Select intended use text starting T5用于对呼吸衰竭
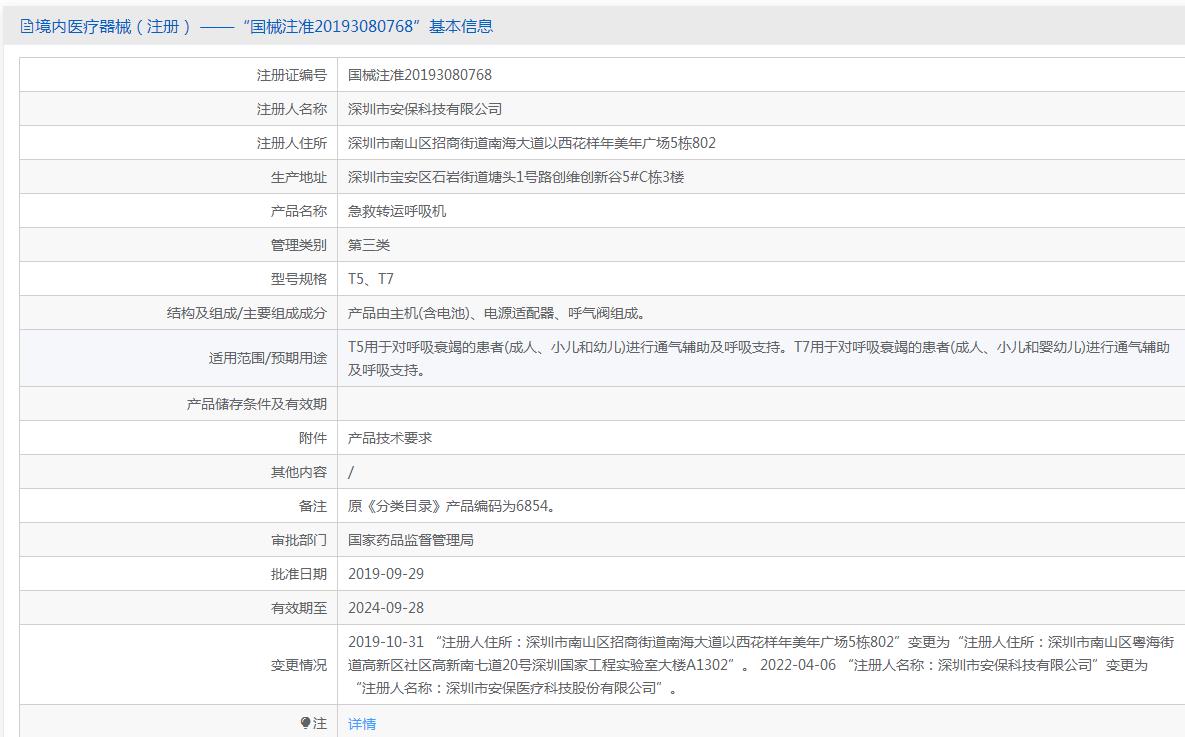The image size is (1185, 737). 759,358
